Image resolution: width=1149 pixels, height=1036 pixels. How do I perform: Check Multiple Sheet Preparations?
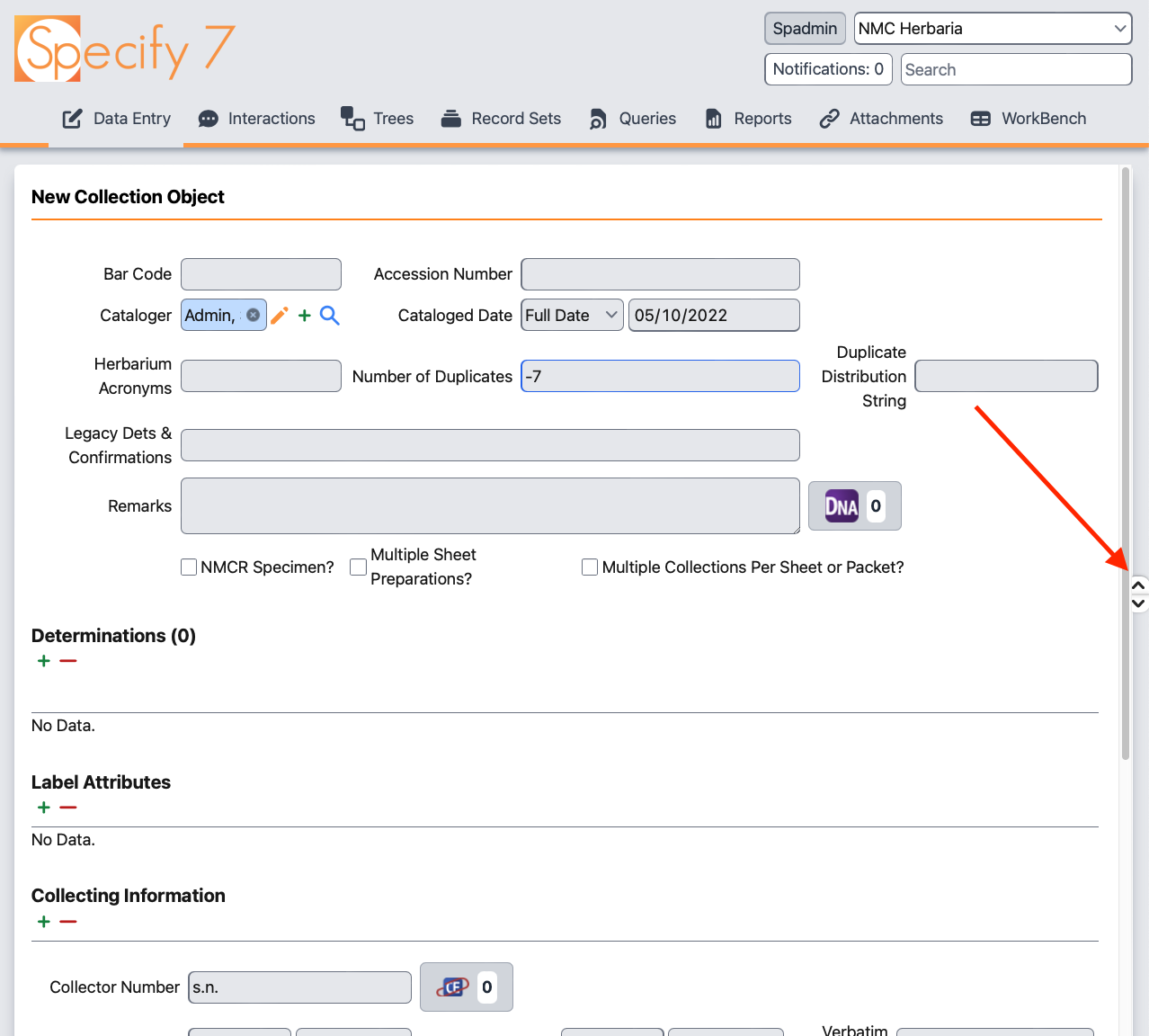358,567
